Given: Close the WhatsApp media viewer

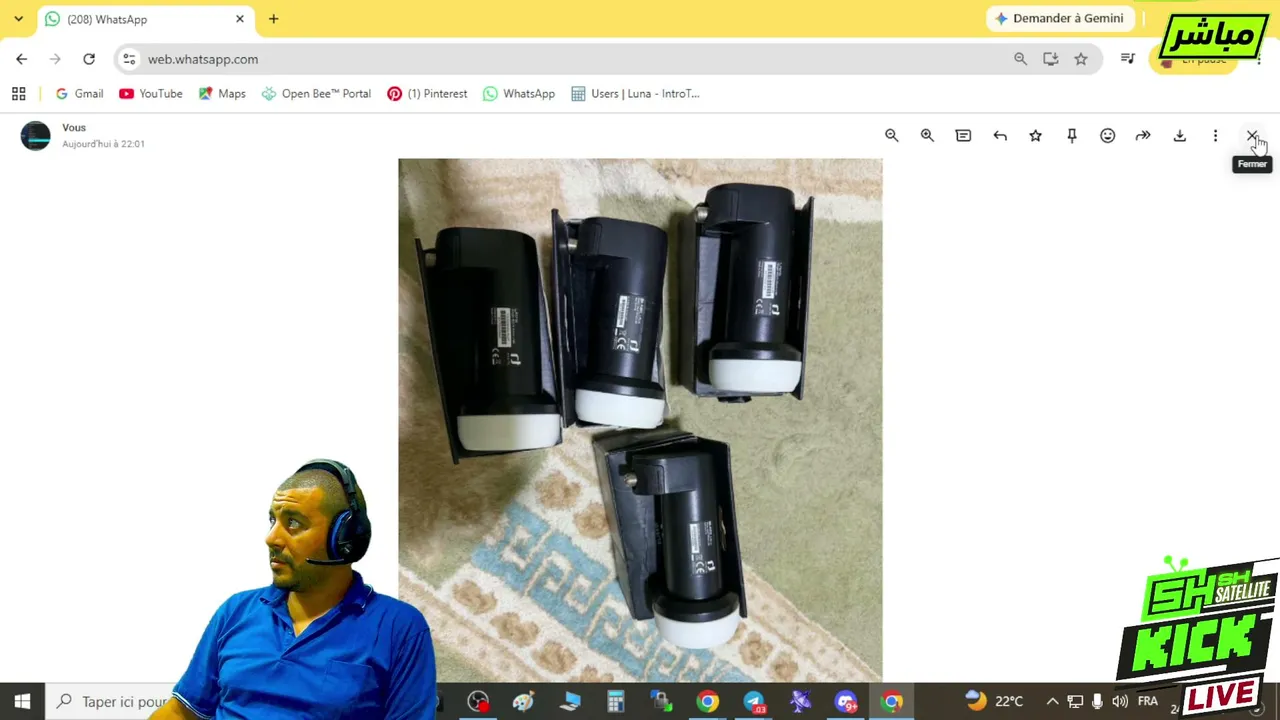Looking at the screenshot, I should (x=1251, y=136).
